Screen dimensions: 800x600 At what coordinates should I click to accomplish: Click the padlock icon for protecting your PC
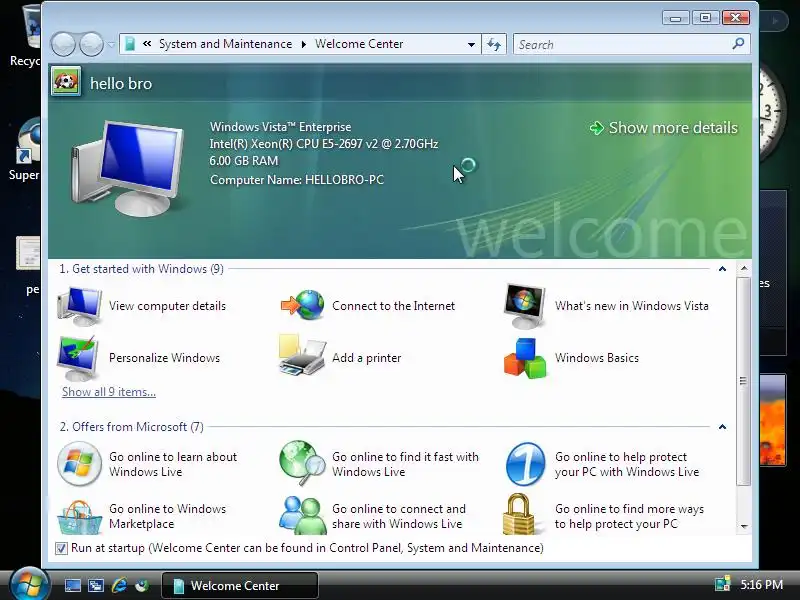(x=519, y=514)
